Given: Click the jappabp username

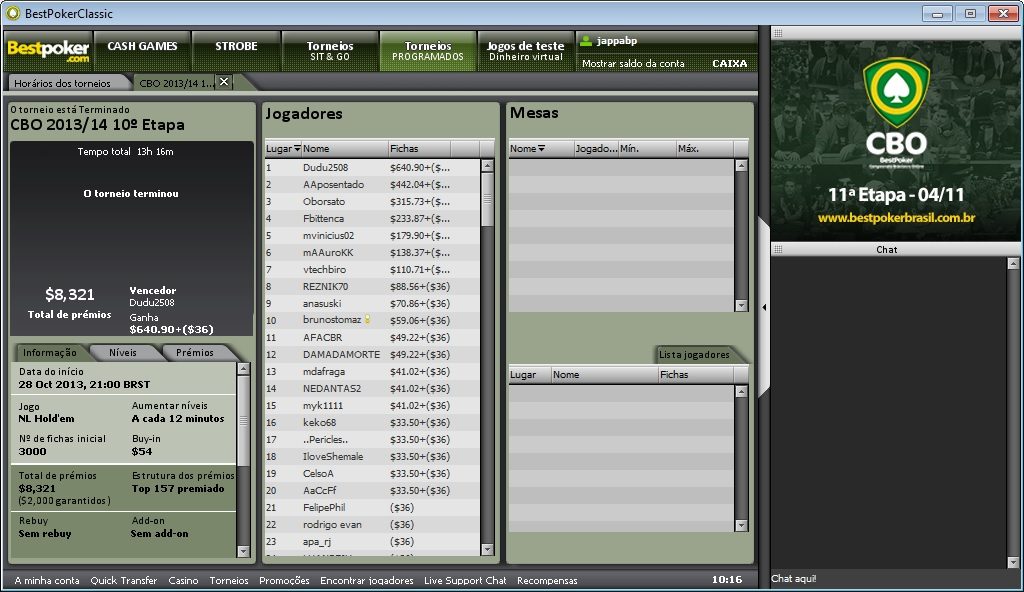Looking at the screenshot, I should click(616, 41).
